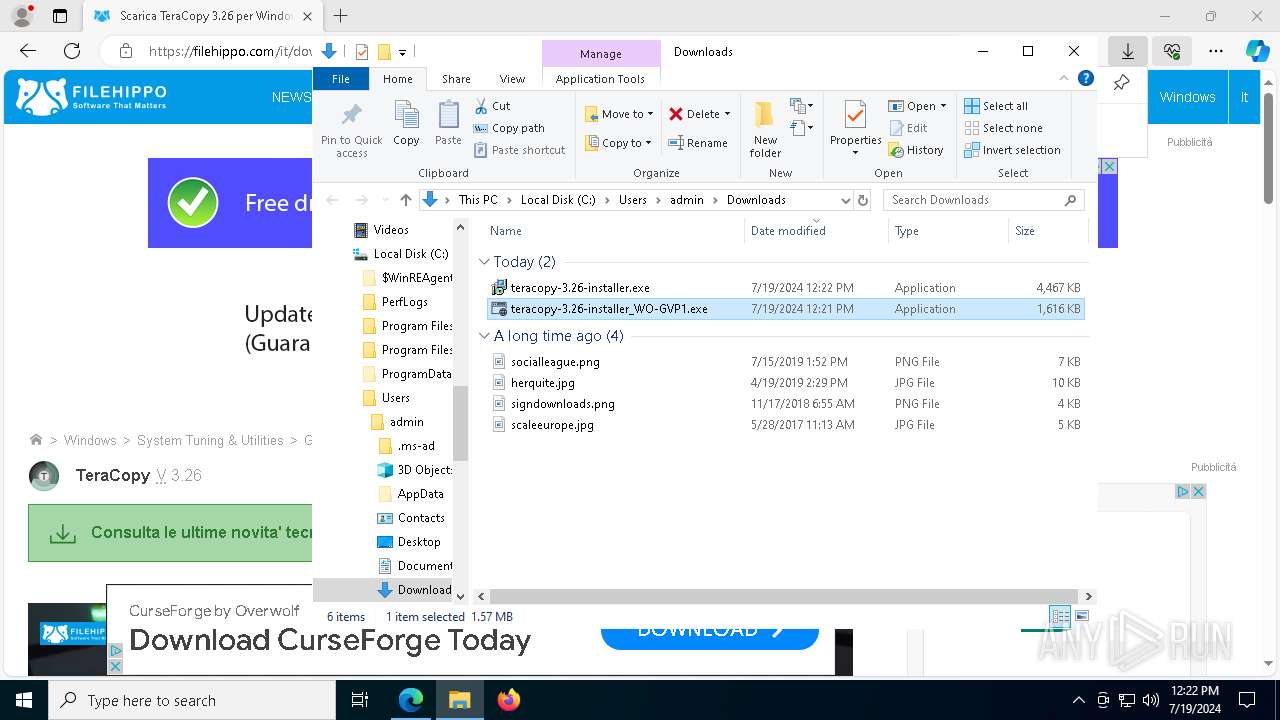Image resolution: width=1280 pixels, height=720 pixels.
Task: Open the File menu tab
Action: click(341, 79)
